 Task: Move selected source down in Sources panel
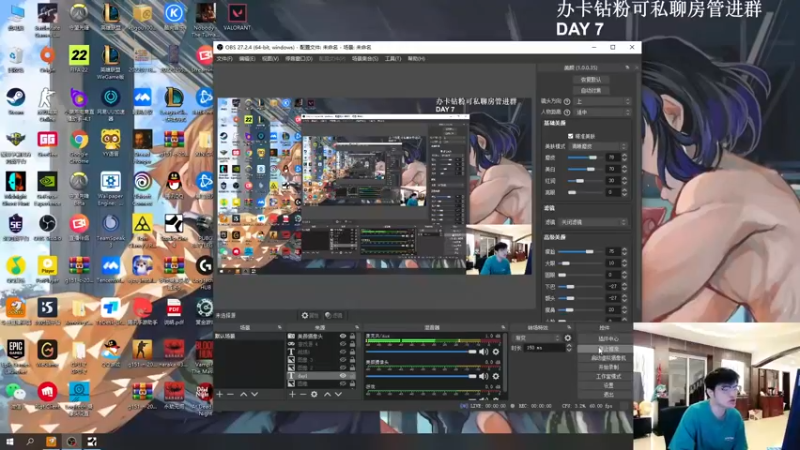pyautogui.click(x=338, y=394)
